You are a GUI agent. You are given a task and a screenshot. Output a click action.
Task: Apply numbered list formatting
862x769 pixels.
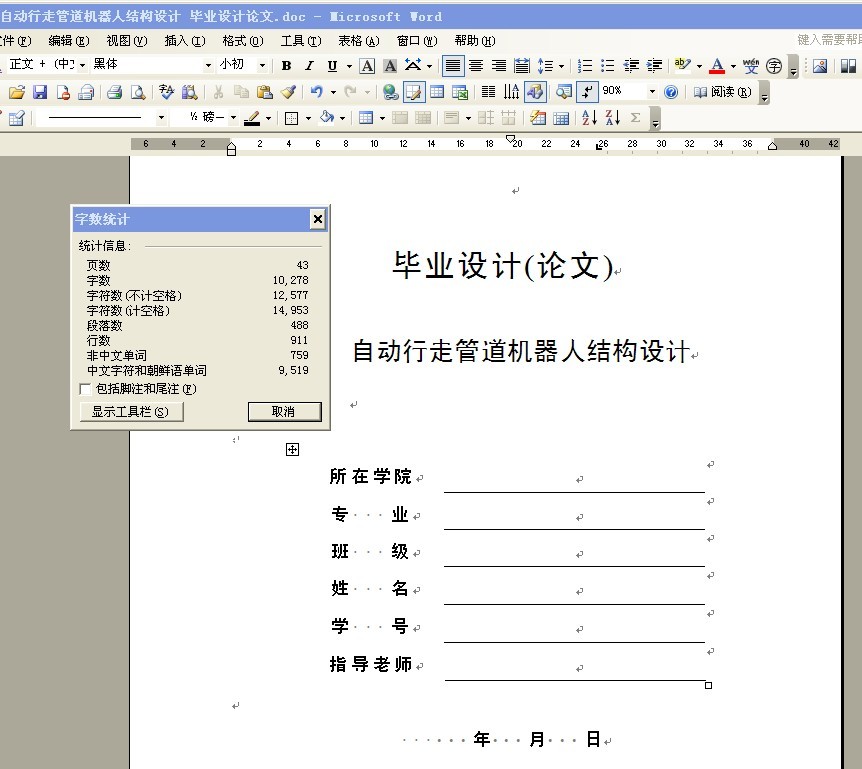click(585, 66)
